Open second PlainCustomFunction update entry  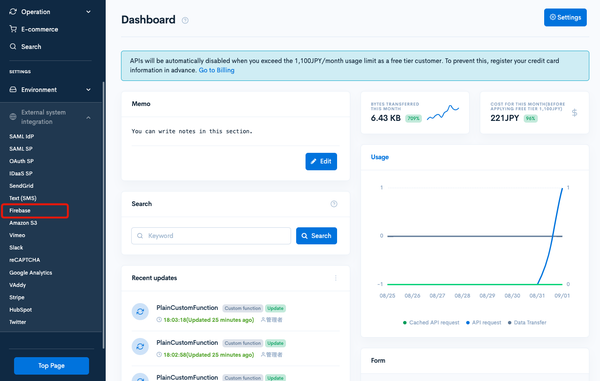point(187,342)
